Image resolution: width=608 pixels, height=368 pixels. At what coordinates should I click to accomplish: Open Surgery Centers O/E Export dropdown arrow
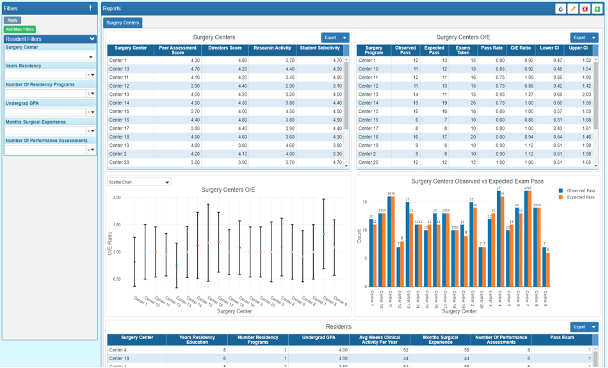click(594, 38)
